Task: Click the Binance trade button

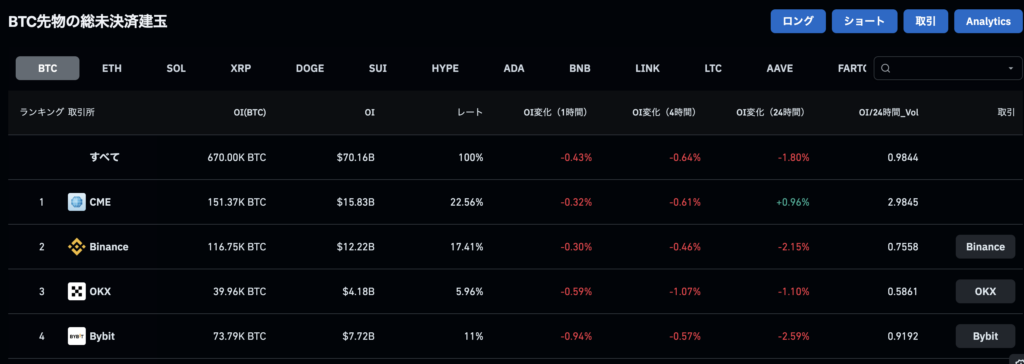Action: (x=985, y=247)
